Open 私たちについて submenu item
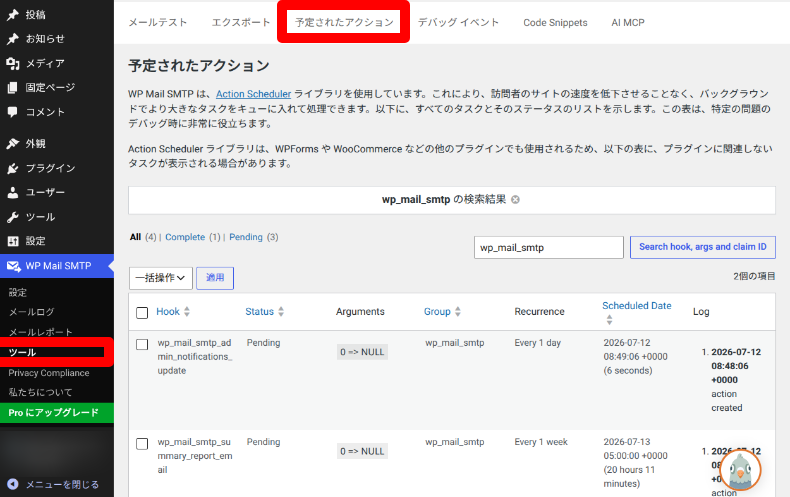790x497 pixels. coord(40,393)
